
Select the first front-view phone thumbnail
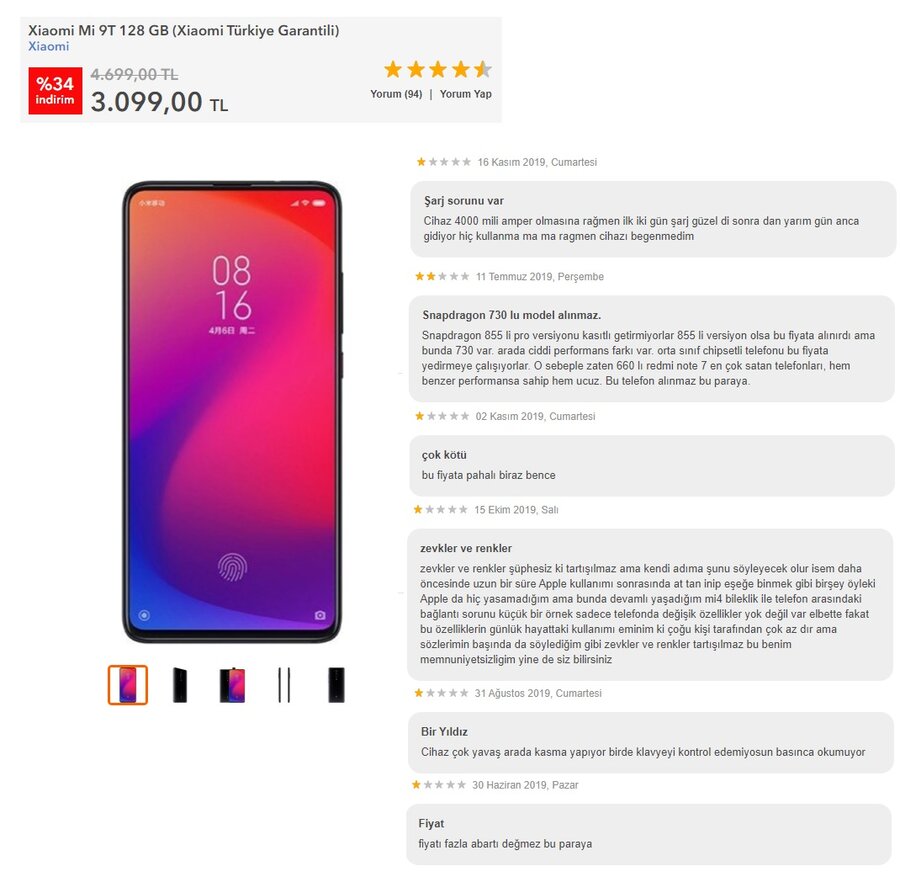[128, 685]
